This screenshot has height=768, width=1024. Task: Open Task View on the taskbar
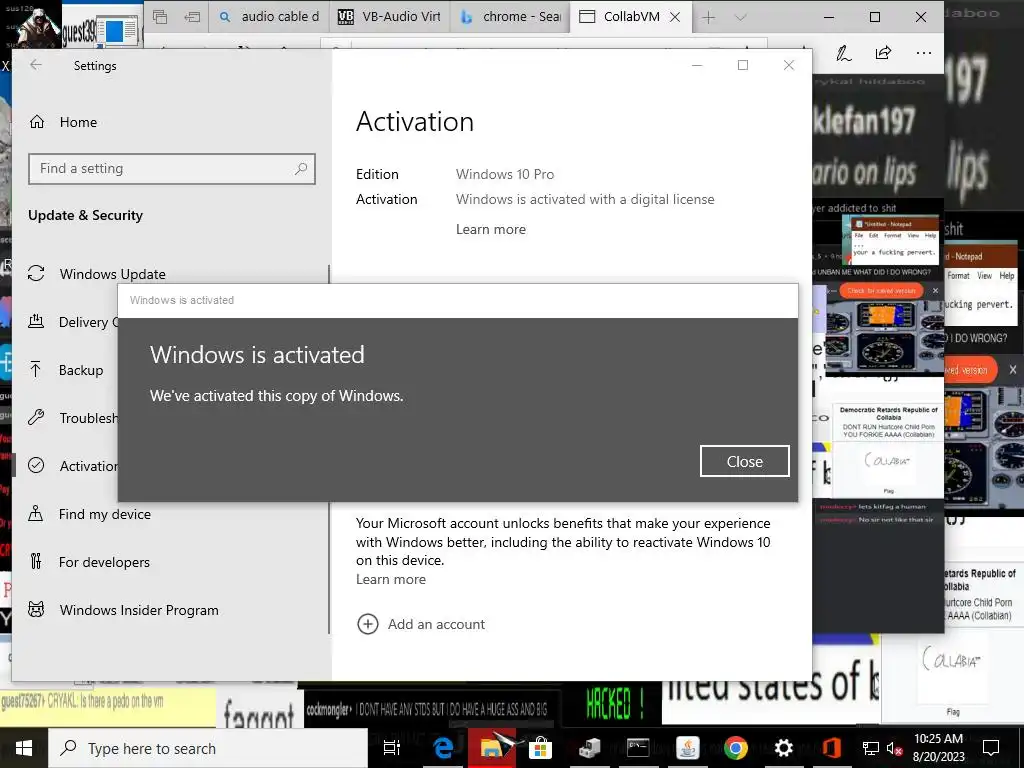pyautogui.click(x=391, y=748)
